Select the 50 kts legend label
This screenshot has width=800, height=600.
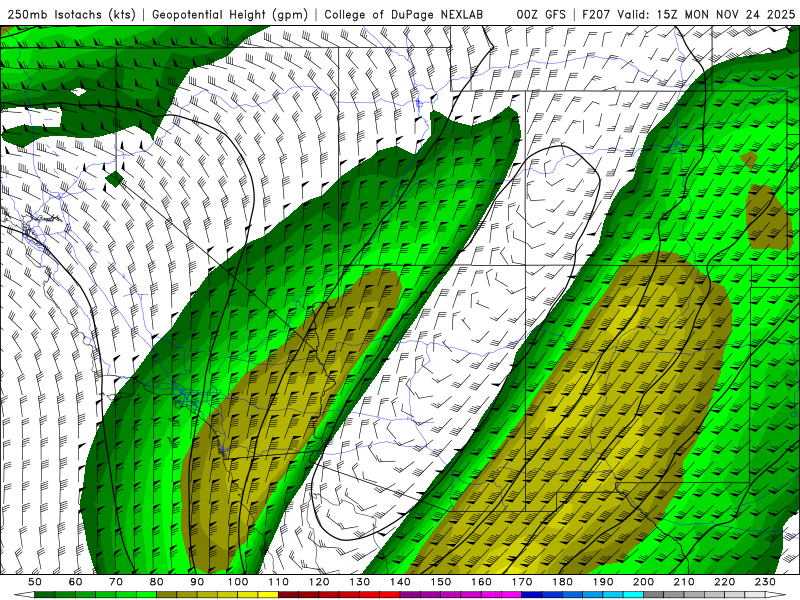[35, 582]
